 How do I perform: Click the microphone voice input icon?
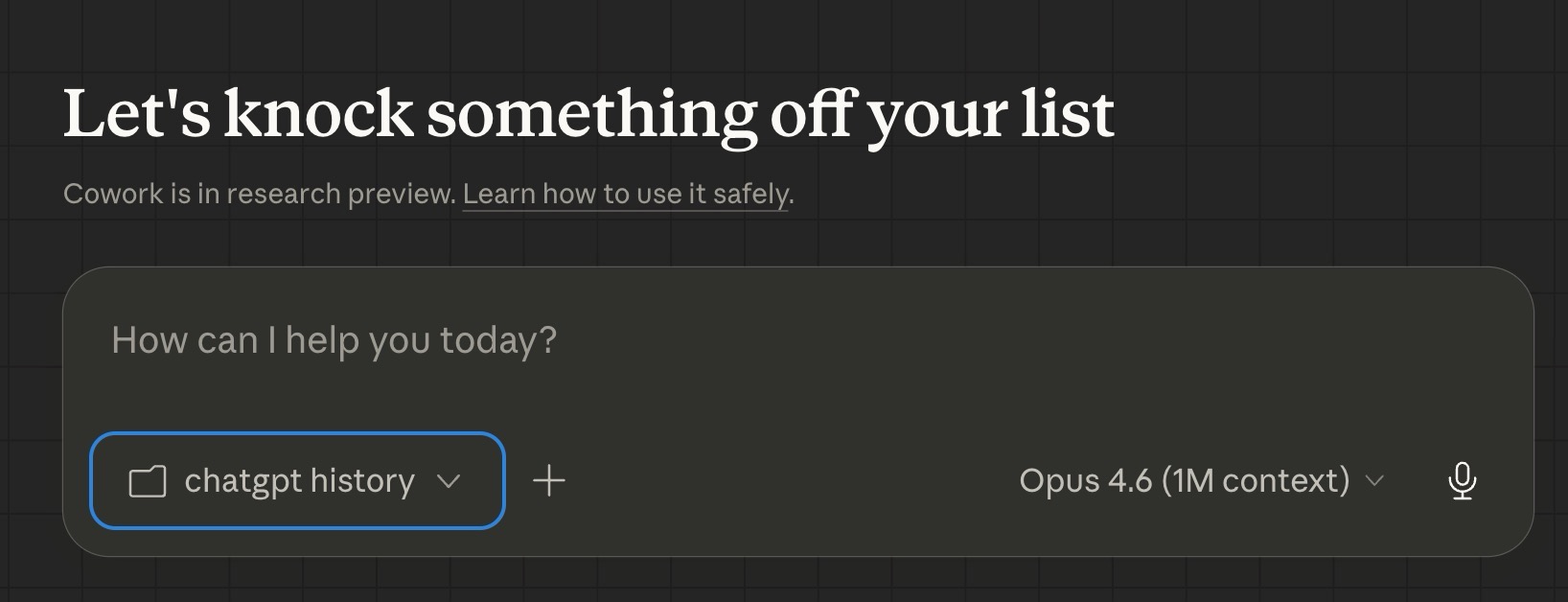point(1462,480)
